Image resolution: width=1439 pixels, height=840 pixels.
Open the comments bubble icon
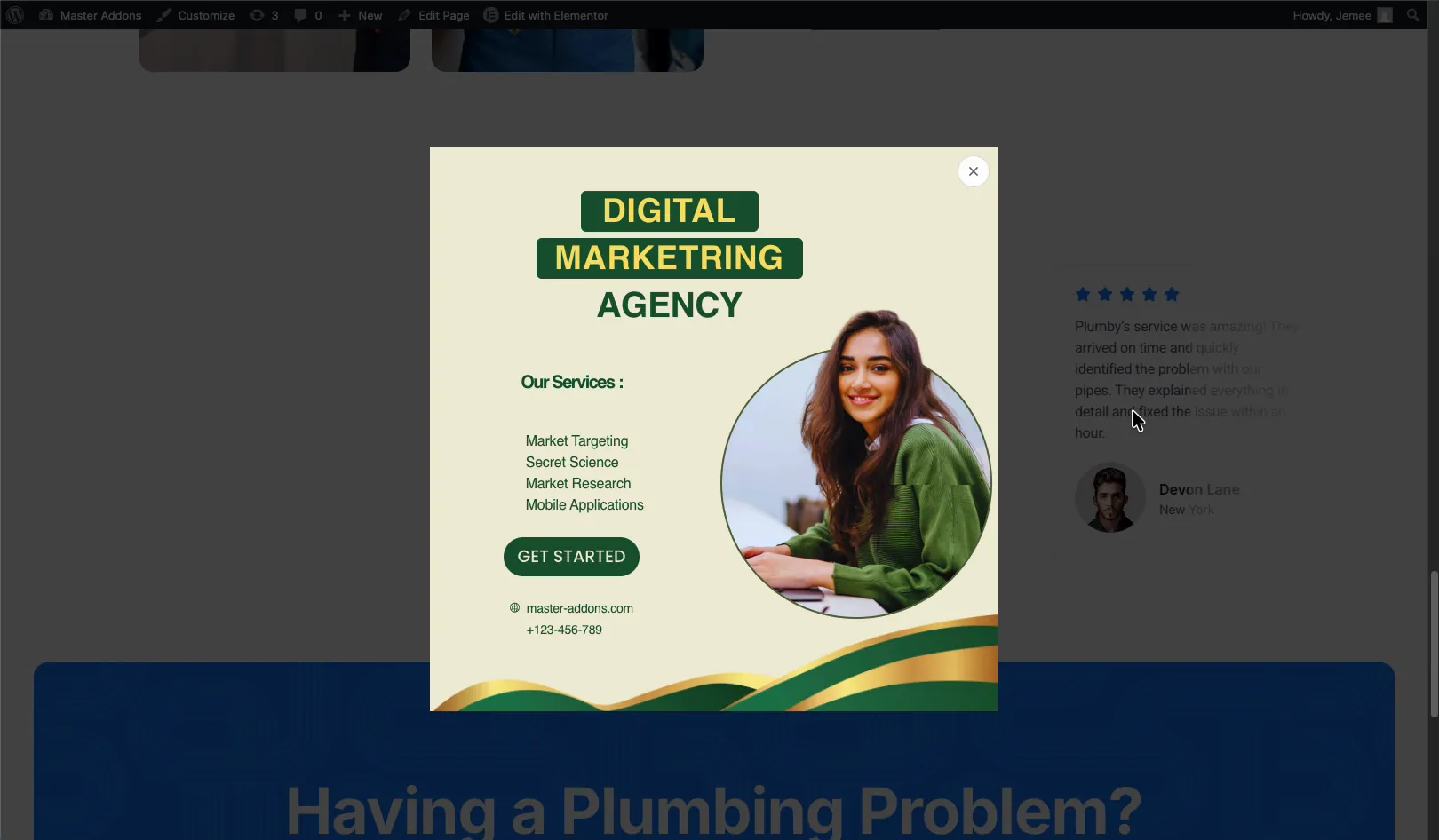coord(308,15)
